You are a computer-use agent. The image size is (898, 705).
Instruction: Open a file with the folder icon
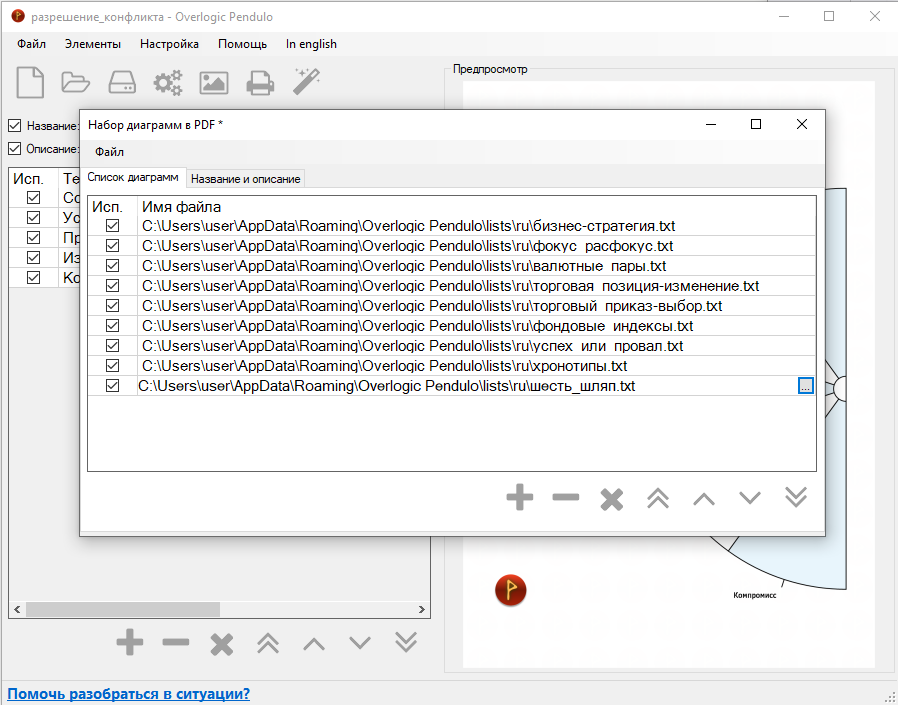coord(76,82)
